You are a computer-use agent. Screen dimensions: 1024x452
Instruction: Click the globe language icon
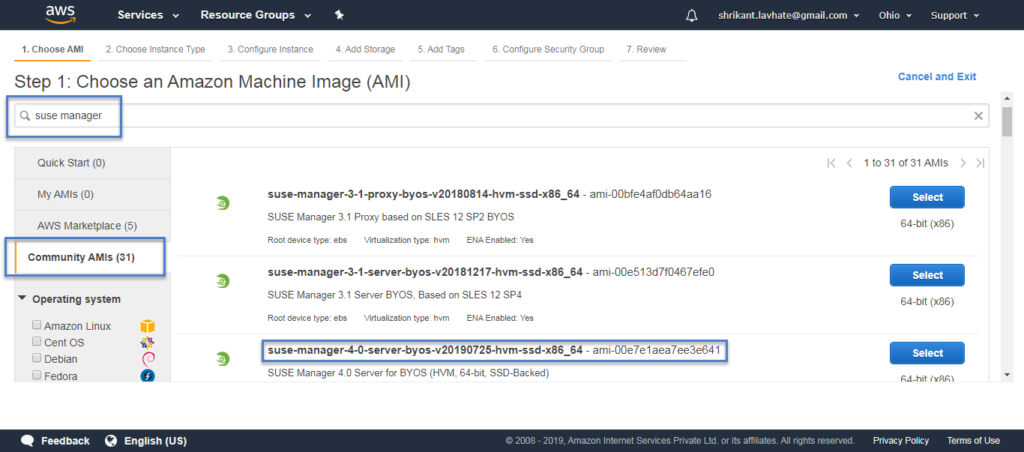point(110,440)
